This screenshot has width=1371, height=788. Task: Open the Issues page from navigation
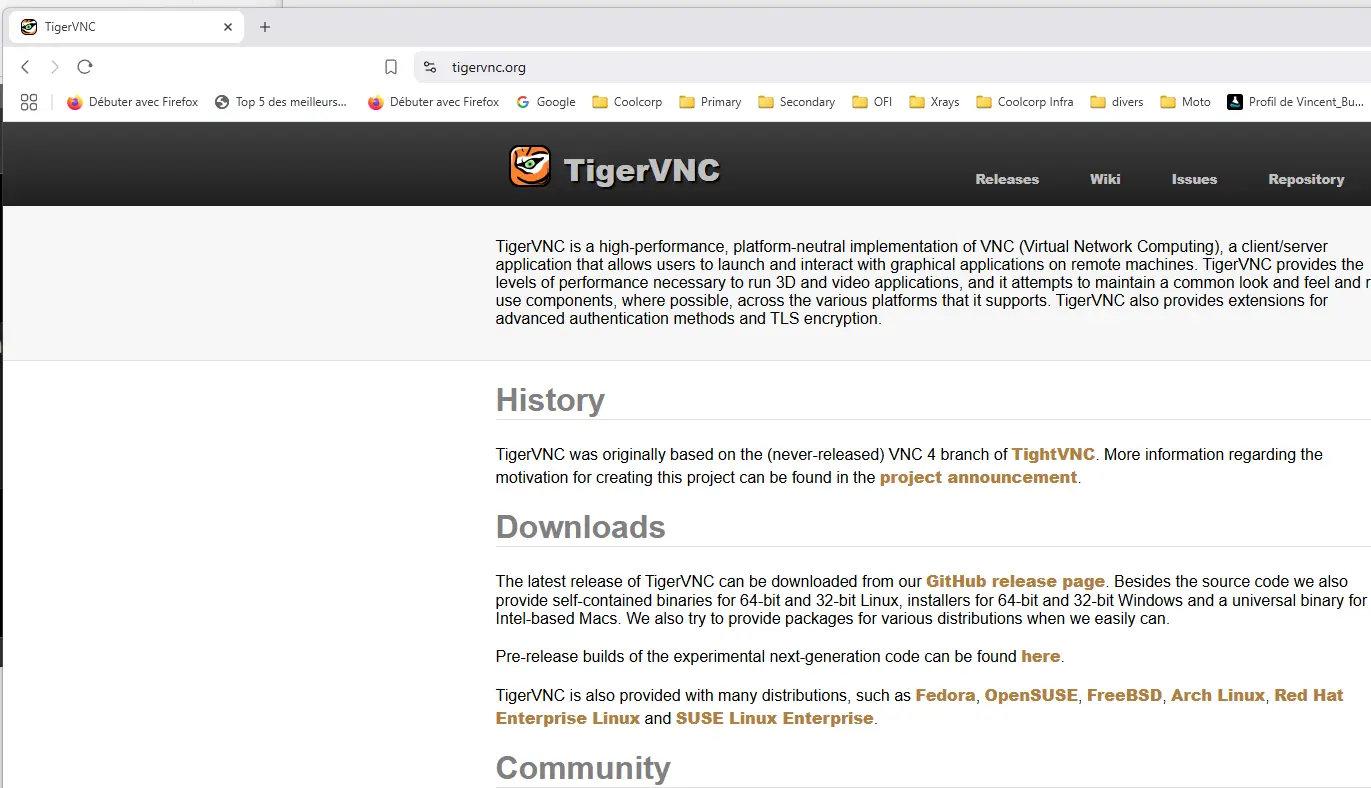(x=1194, y=179)
